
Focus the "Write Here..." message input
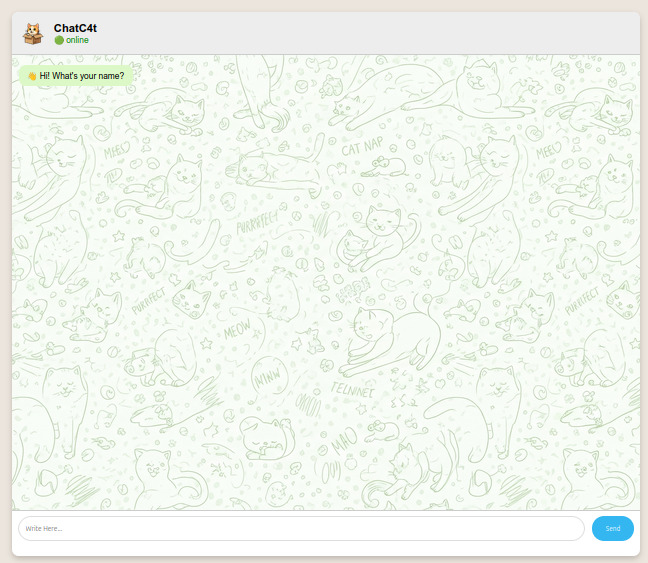[300, 528]
